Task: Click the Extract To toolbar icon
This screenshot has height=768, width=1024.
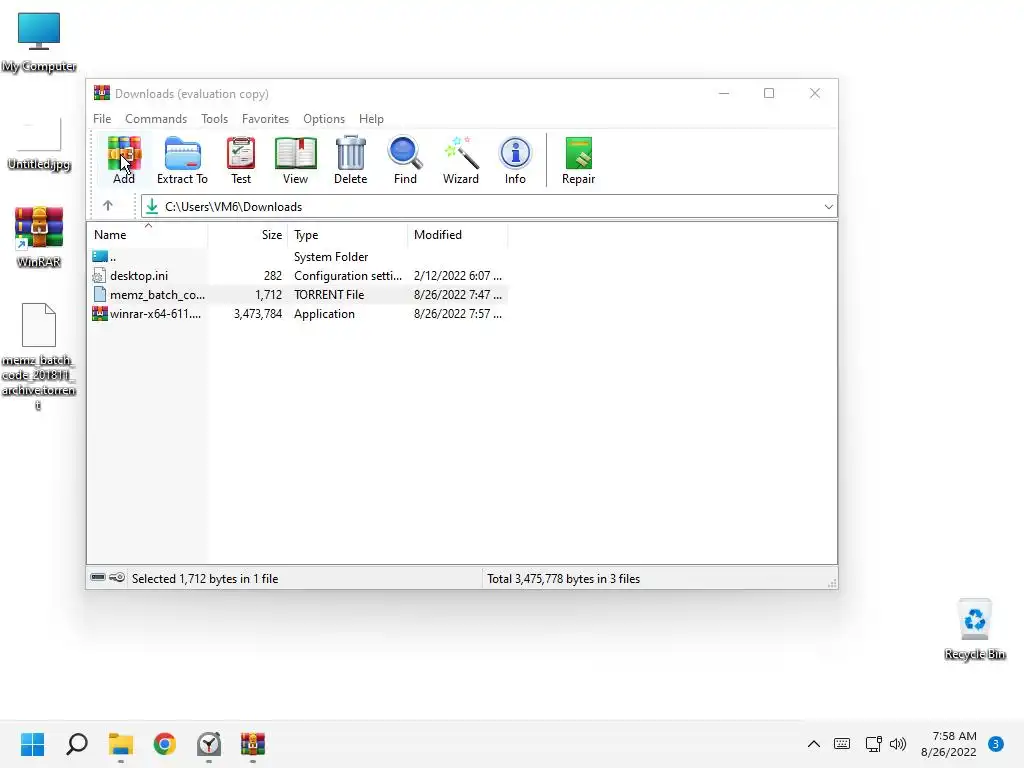Action: pos(182,160)
